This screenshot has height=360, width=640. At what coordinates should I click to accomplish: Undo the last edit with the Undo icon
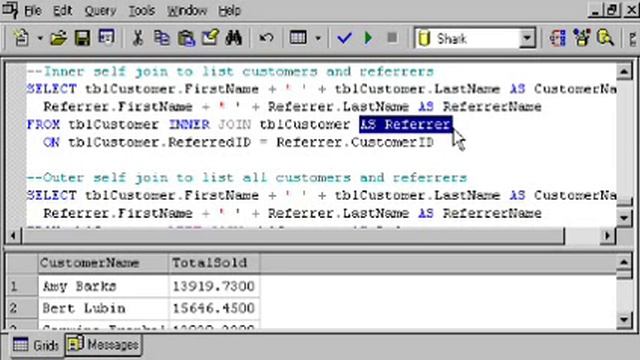tap(266, 38)
